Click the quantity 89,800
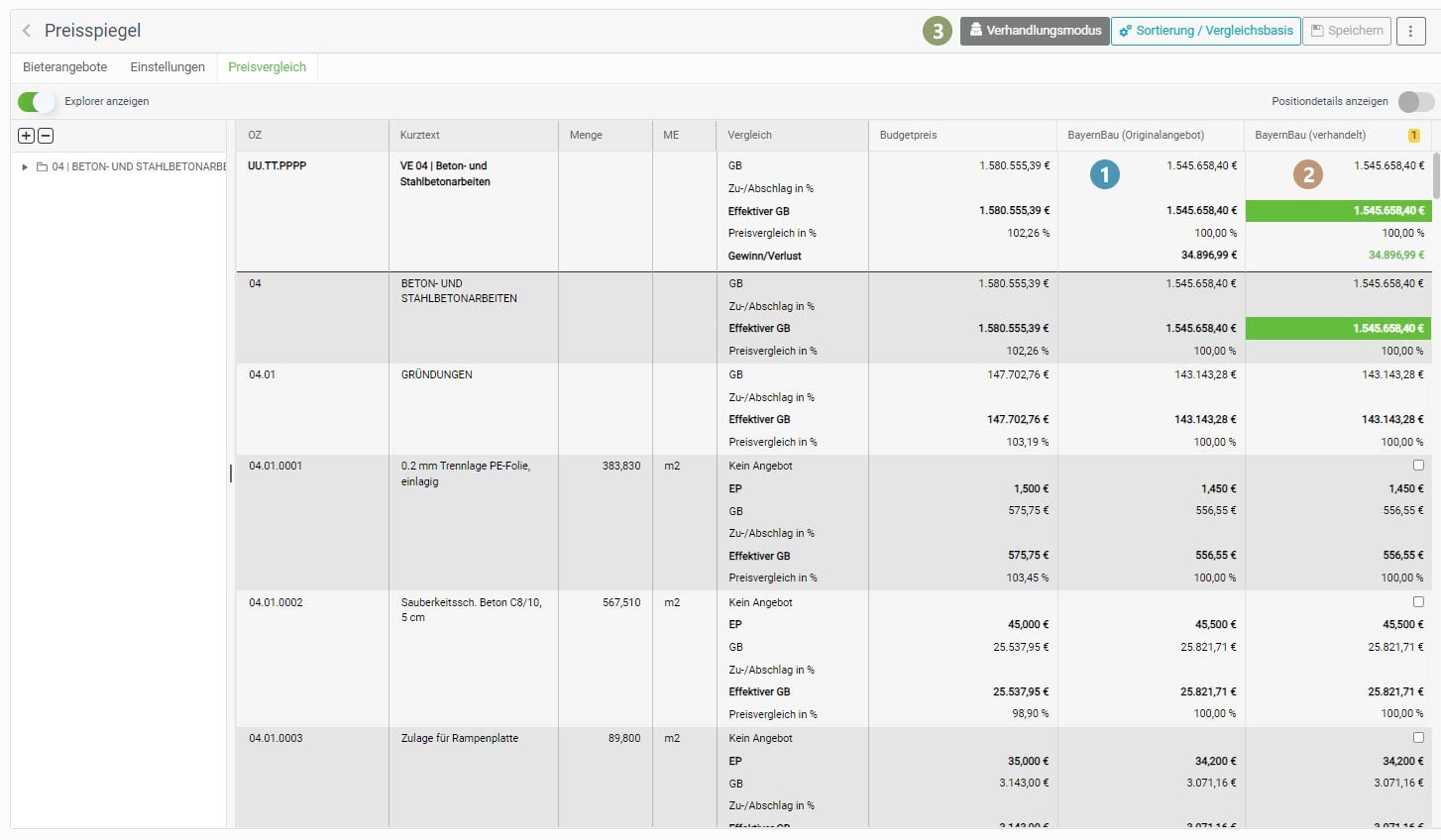 (624, 738)
